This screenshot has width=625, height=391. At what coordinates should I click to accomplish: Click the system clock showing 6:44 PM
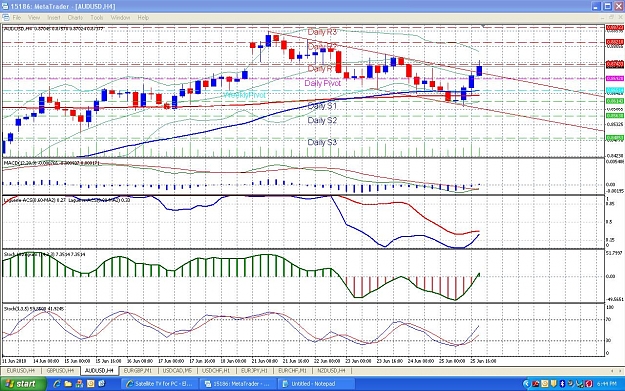(x=606, y=384)
